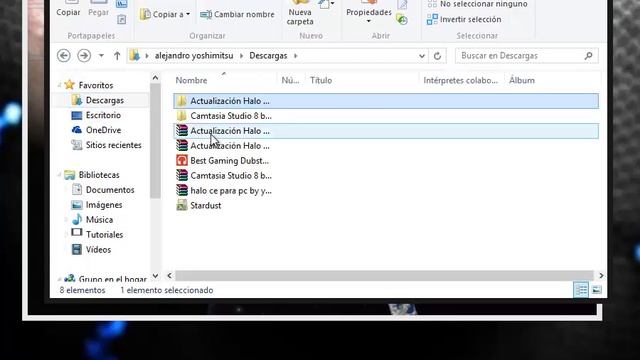Select the Bibliotecas icon
The image size is (640, 360).
point(70,175)
